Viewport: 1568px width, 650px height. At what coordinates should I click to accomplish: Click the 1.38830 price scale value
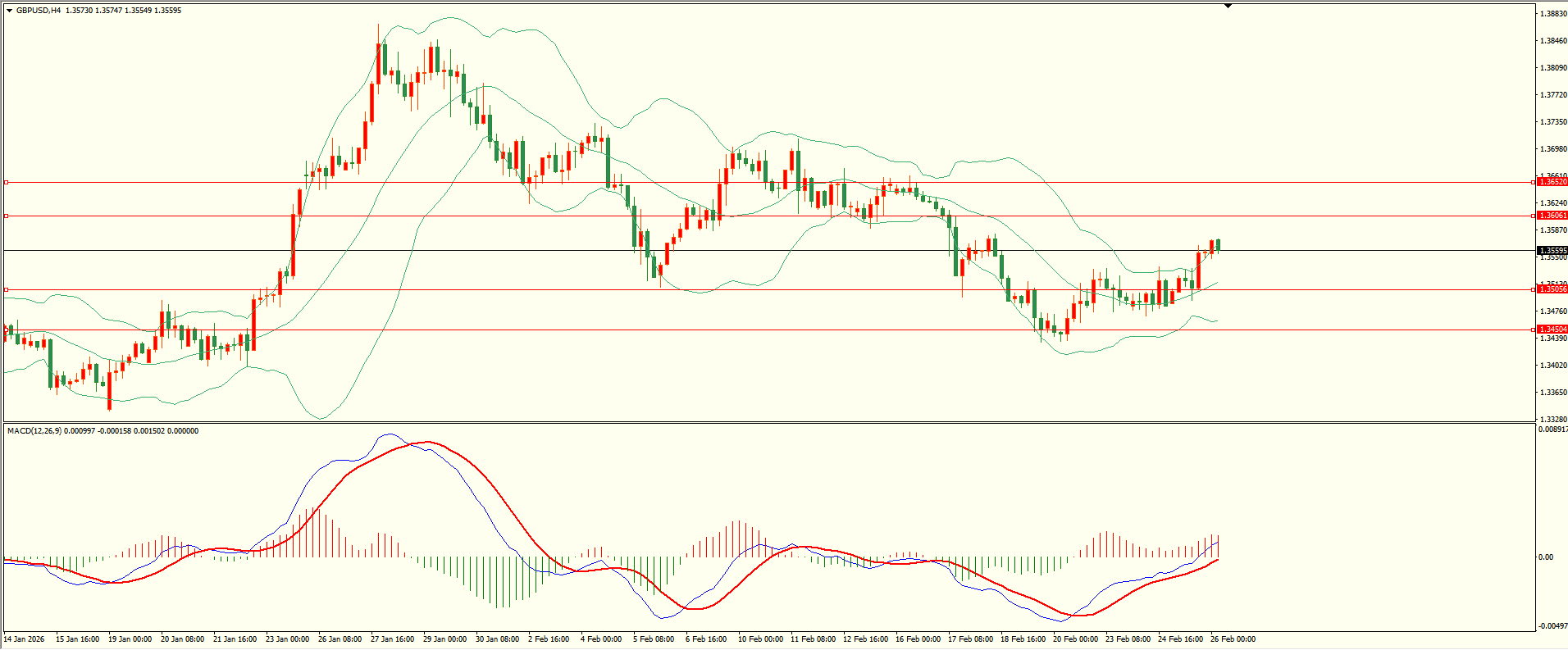click(x=1553, y=14)
